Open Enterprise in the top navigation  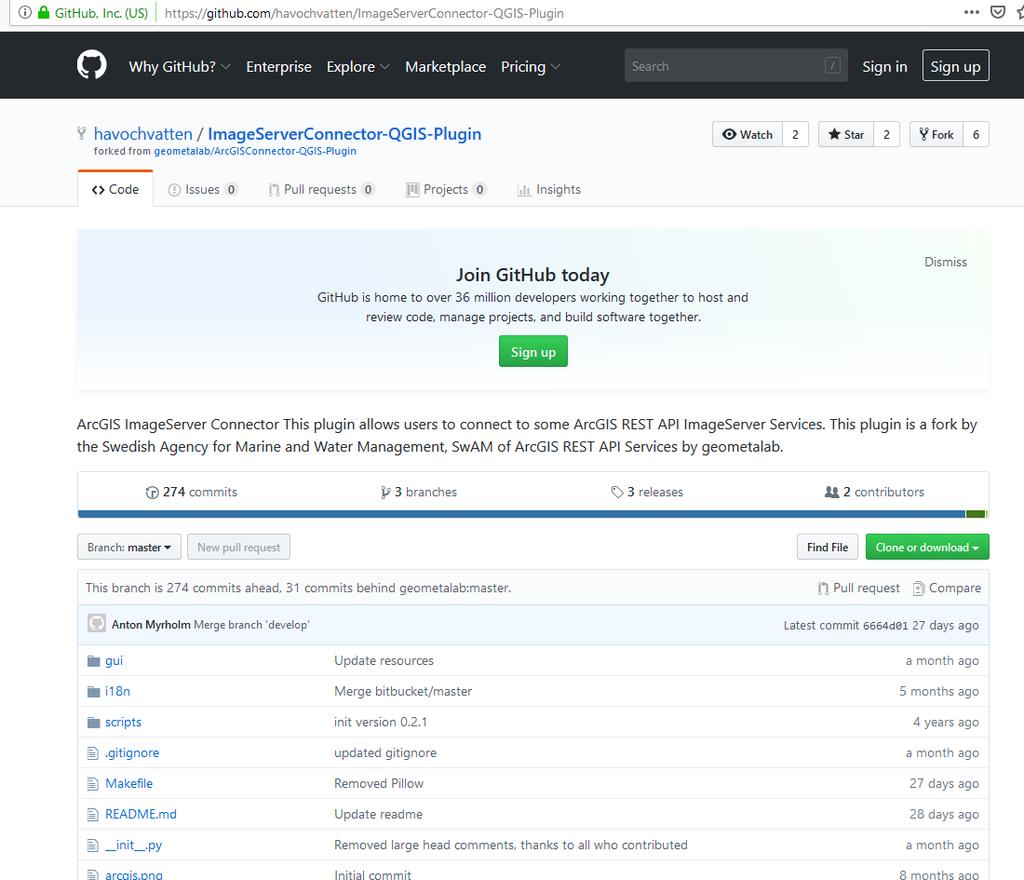click(x=279, y=67)
